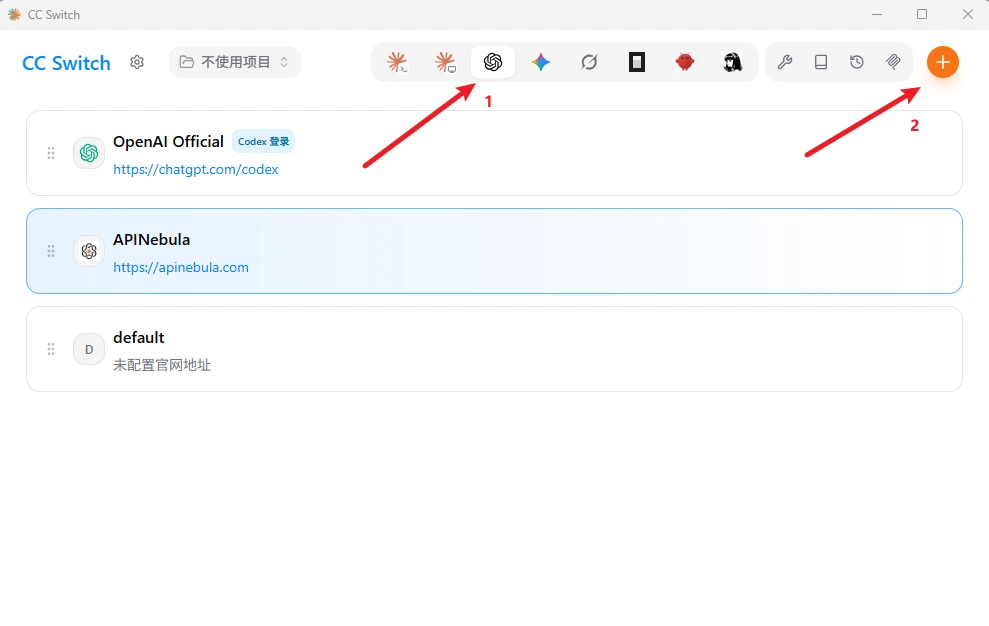Maximize the CC Switch window
This screenshot has width=989, height=626.
click(x=922, y=14)
